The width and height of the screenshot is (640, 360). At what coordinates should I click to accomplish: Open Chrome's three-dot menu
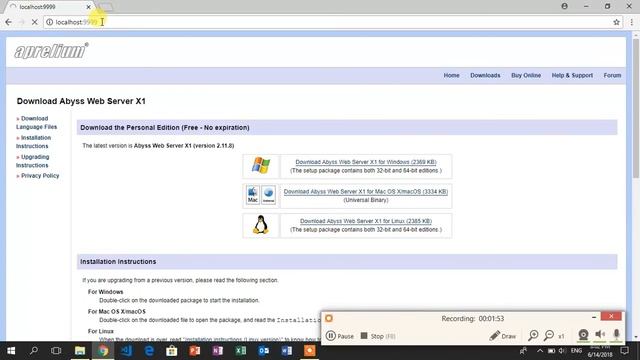(631, 22)
